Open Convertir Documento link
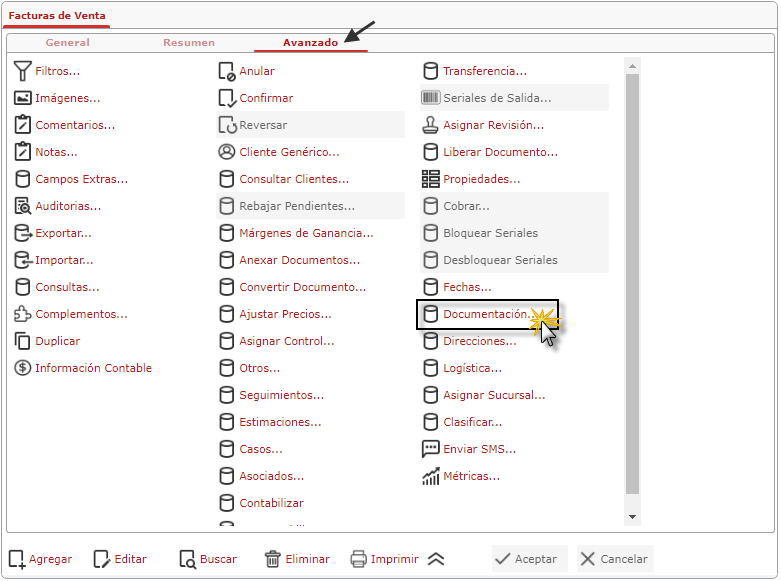This screenshot has width=781, height=581. click(x=302, y=287)
